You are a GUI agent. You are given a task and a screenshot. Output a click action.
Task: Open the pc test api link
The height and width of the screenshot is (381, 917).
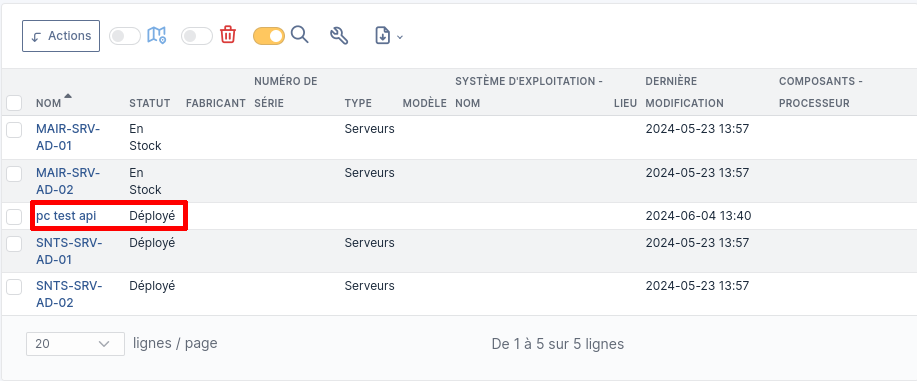(66, 216)
